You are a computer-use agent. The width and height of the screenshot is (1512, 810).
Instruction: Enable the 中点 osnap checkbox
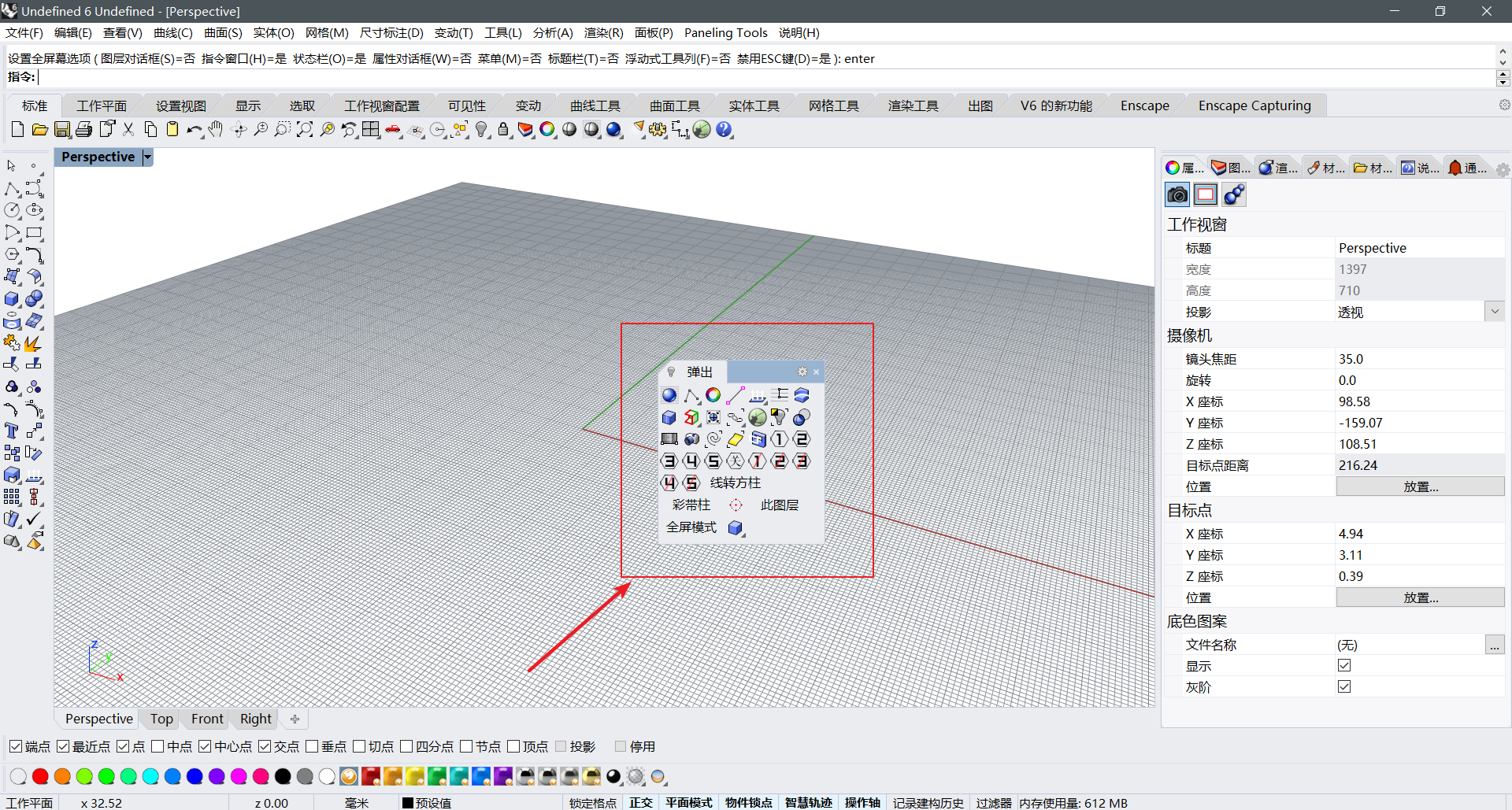[157, 746]
